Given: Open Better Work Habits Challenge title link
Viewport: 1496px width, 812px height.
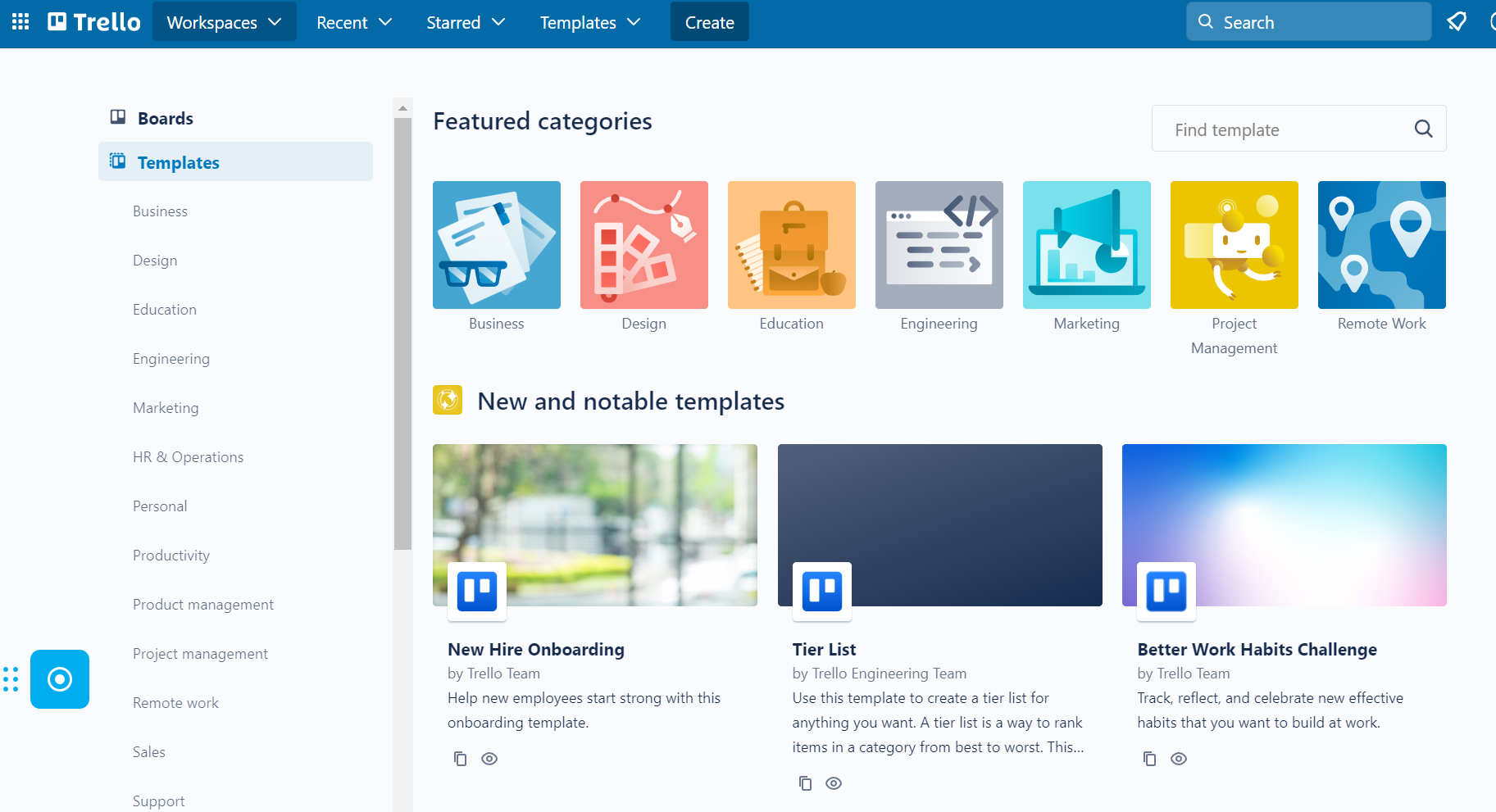Looking at the screenshot, I should 1257,649.
